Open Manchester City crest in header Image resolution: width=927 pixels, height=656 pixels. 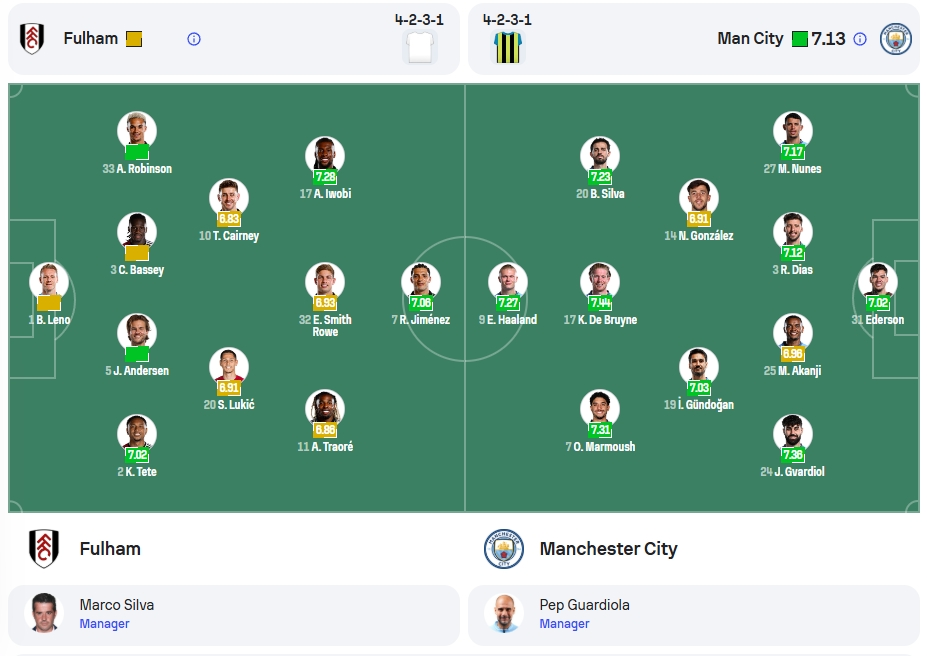[896, 39]
